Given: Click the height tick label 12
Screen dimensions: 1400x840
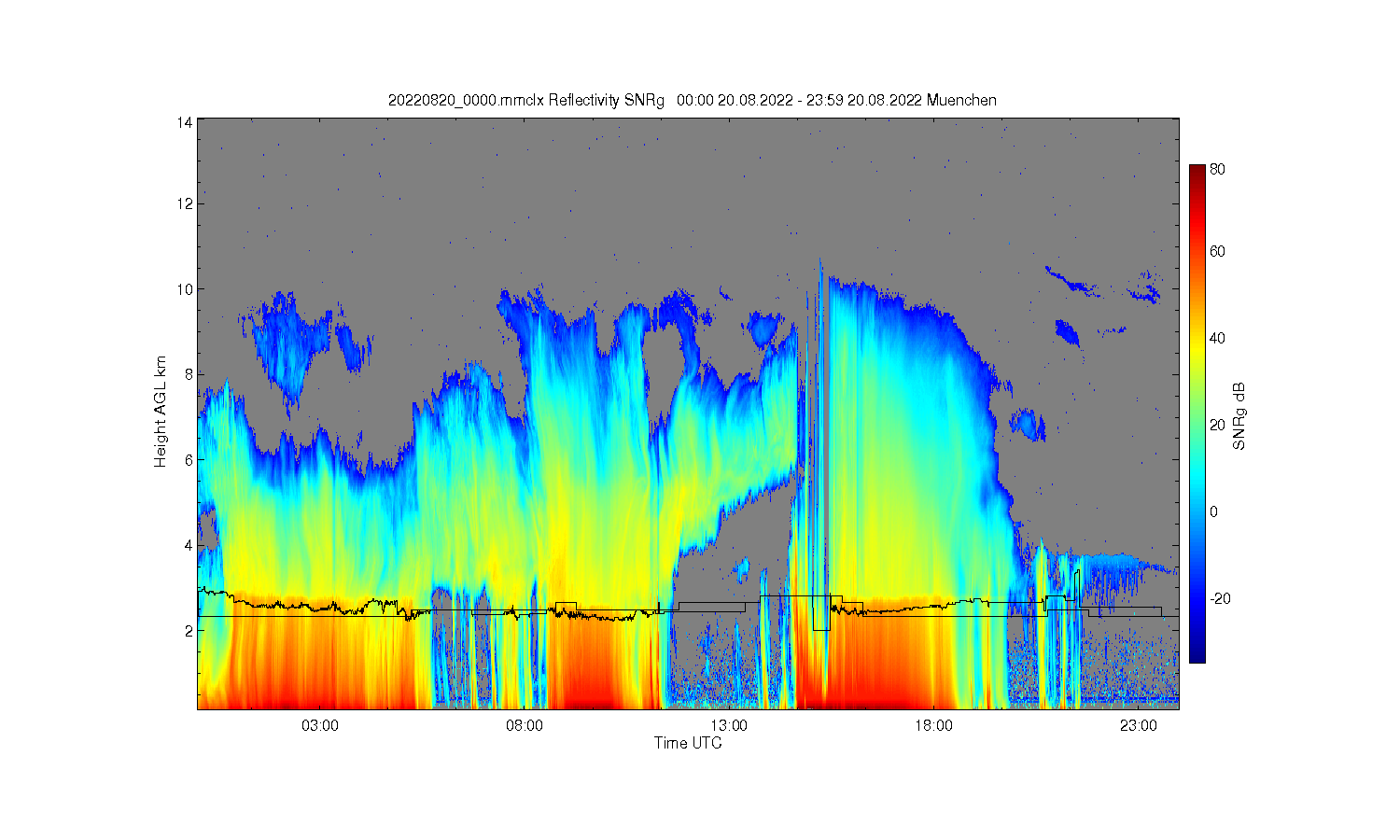Looking at the screenshot, I should click(185, 203).
